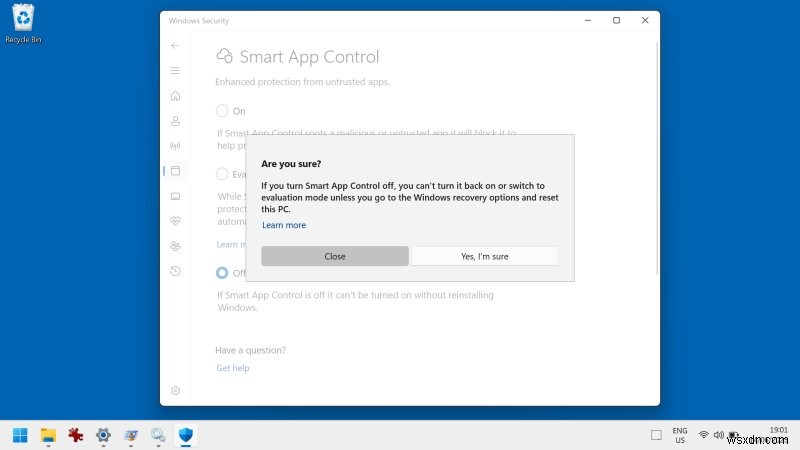This screenshot has width=800, height=450.
Task: Confirm with Yes, I'm sure button
Action: (x=485, y=256)
